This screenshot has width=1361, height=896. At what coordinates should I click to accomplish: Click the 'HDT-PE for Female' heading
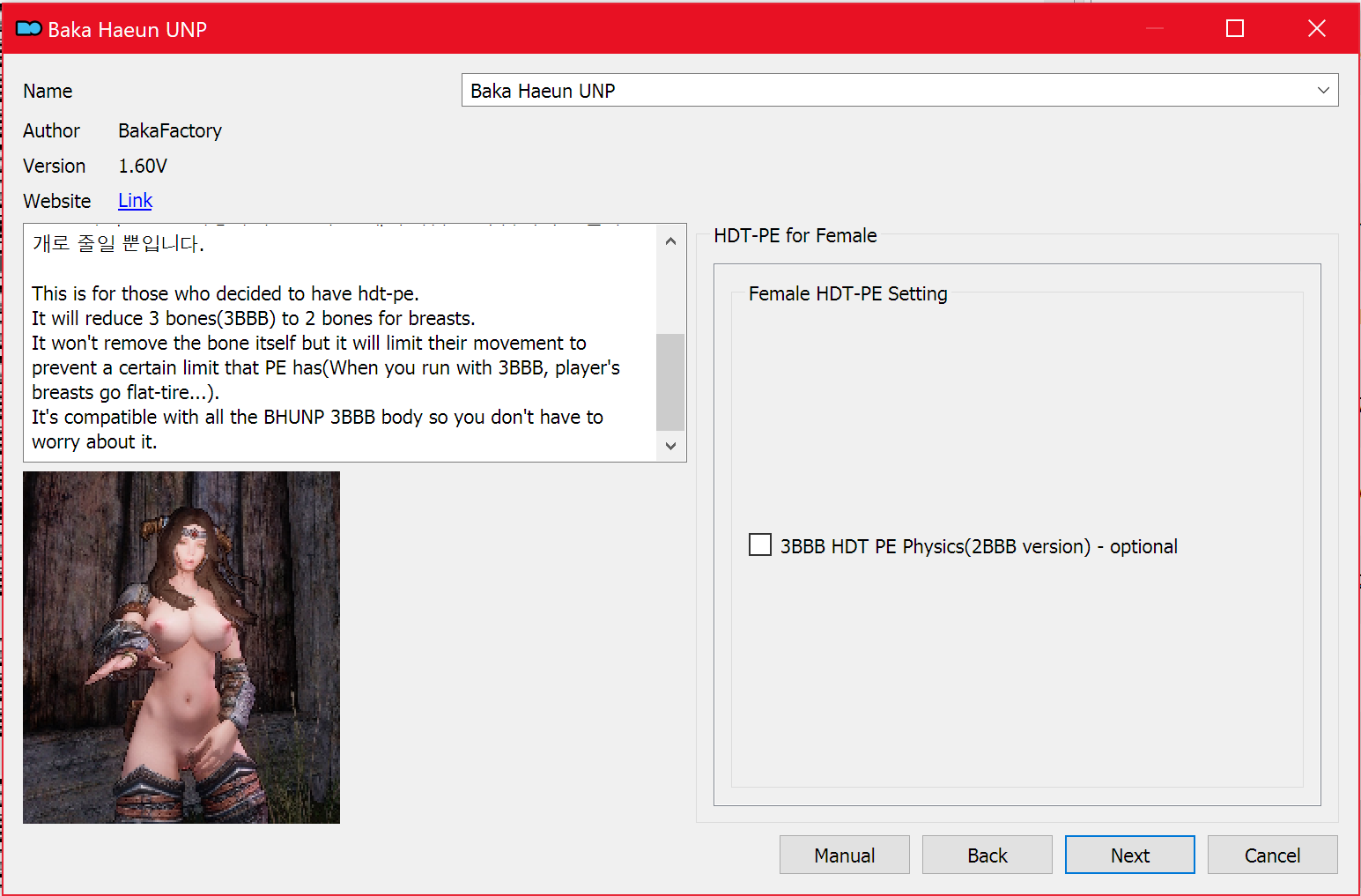[x=795, y=235]
